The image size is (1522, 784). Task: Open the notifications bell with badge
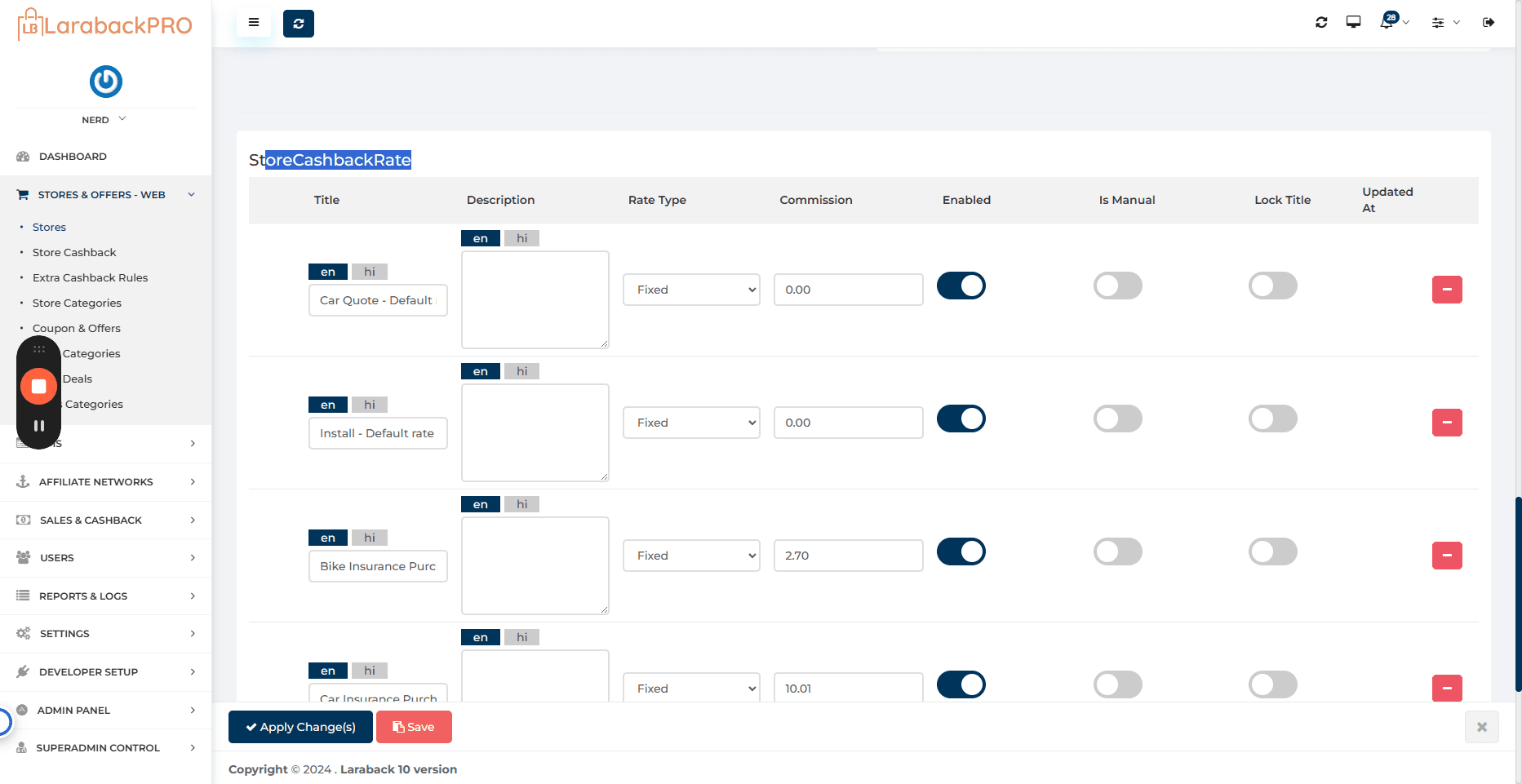tap(1389, 21)
